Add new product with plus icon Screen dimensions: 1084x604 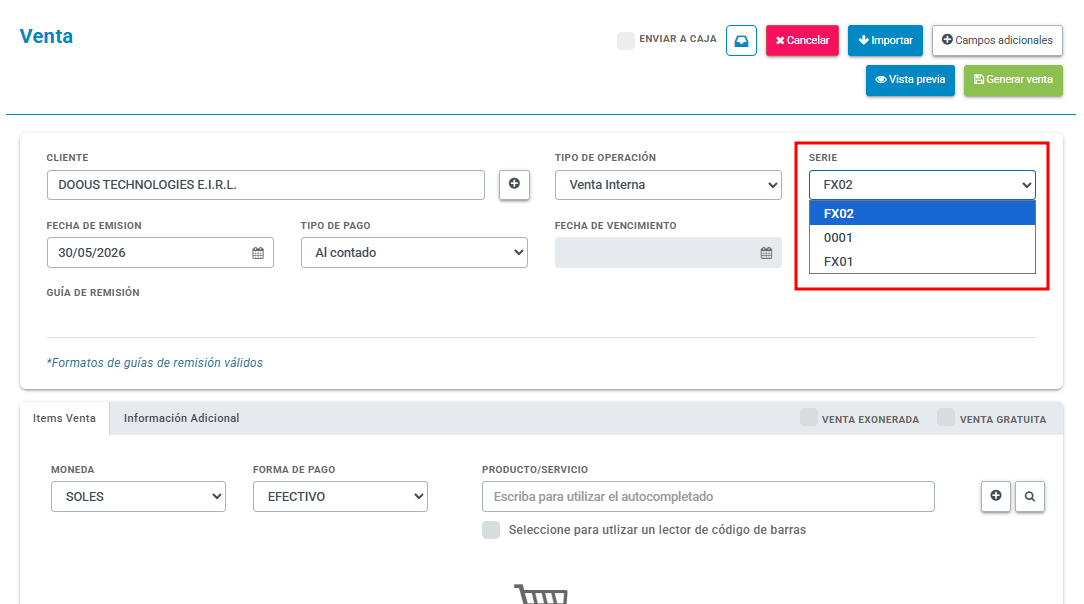pos(996,496)
